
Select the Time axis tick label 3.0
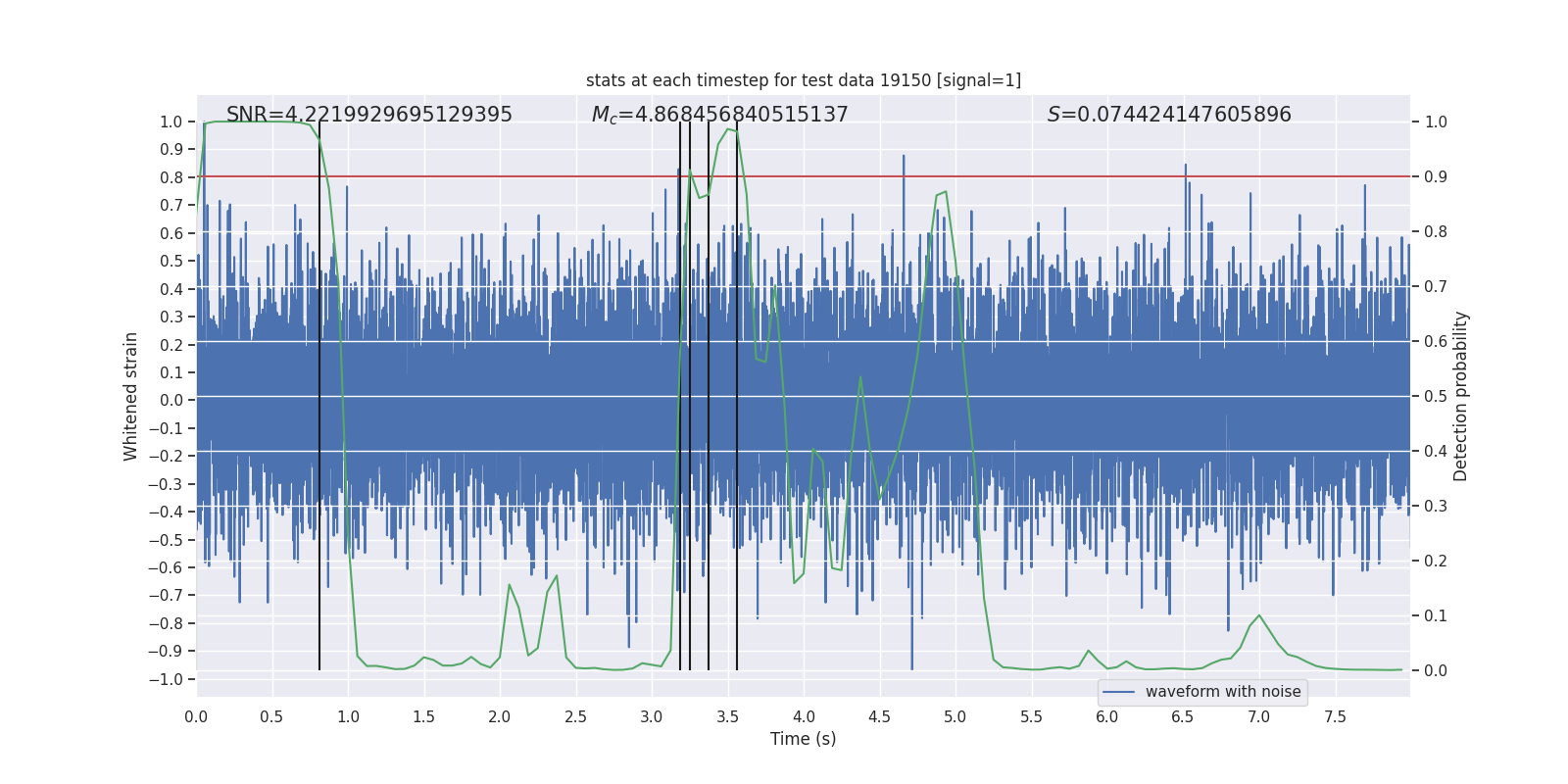click(x=652, y=717)
